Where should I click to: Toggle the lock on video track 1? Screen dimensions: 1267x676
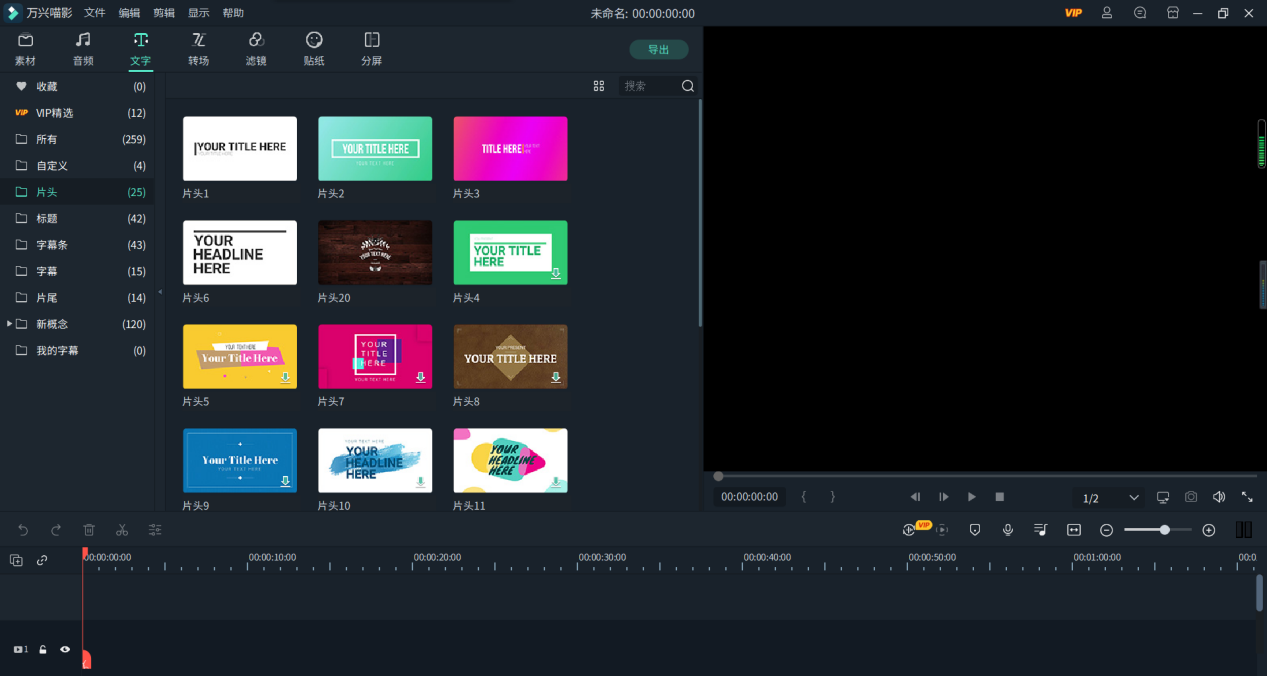43,650
